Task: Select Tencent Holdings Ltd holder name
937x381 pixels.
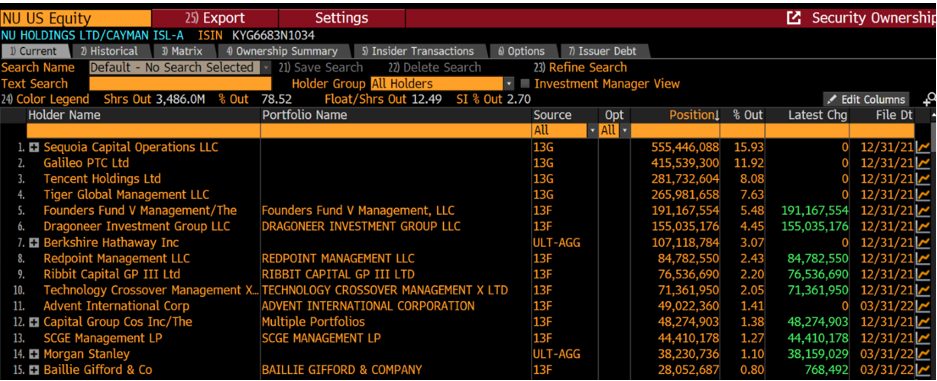Action: [x=102, y=179]
